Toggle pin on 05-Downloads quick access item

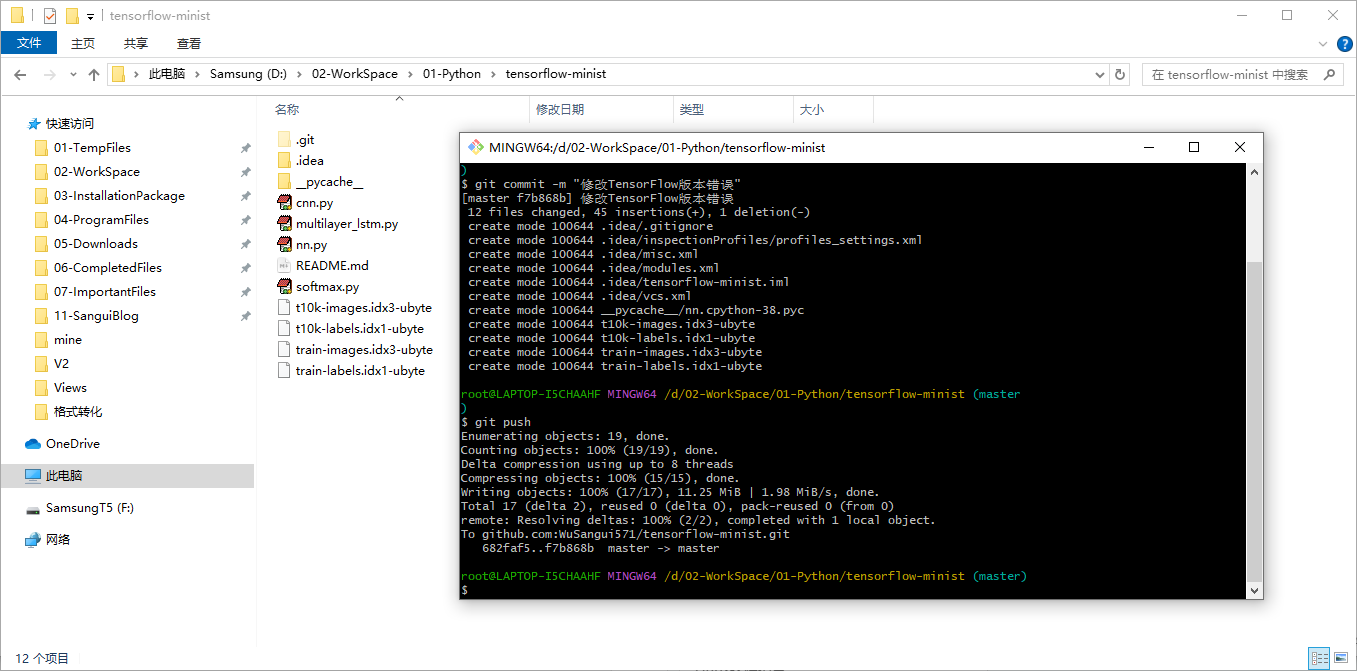[245, 244]
